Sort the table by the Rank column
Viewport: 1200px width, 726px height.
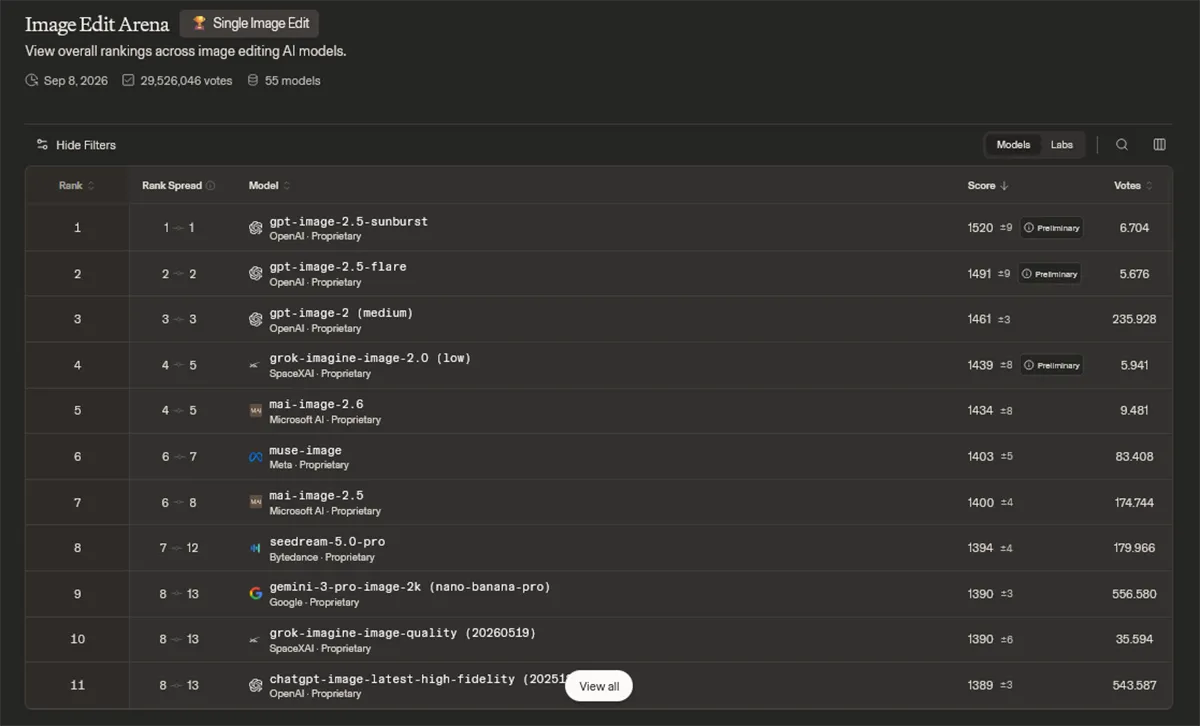click(77, 186)
